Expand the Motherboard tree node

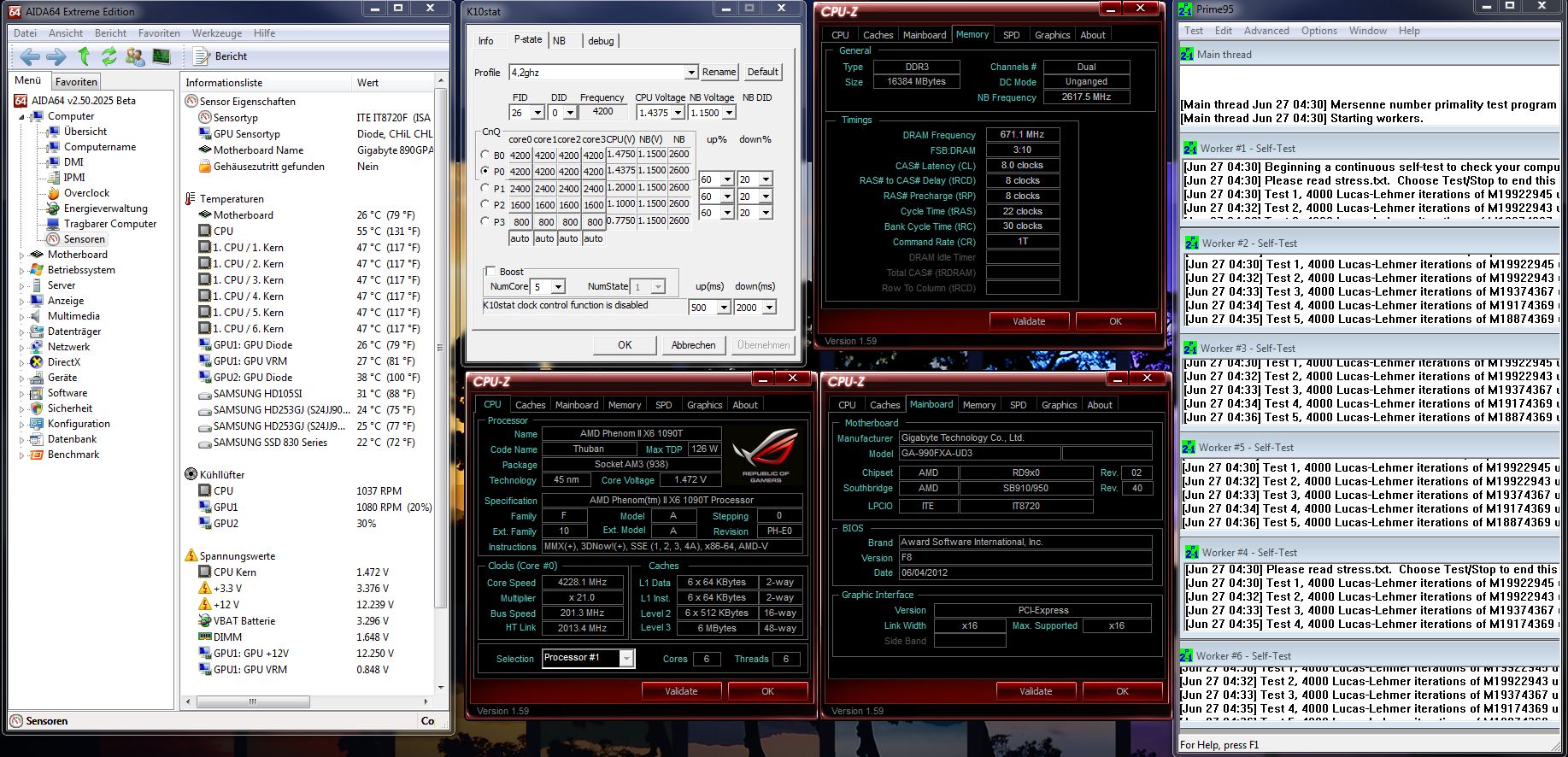pyautogui.click(x=22, y=255)
